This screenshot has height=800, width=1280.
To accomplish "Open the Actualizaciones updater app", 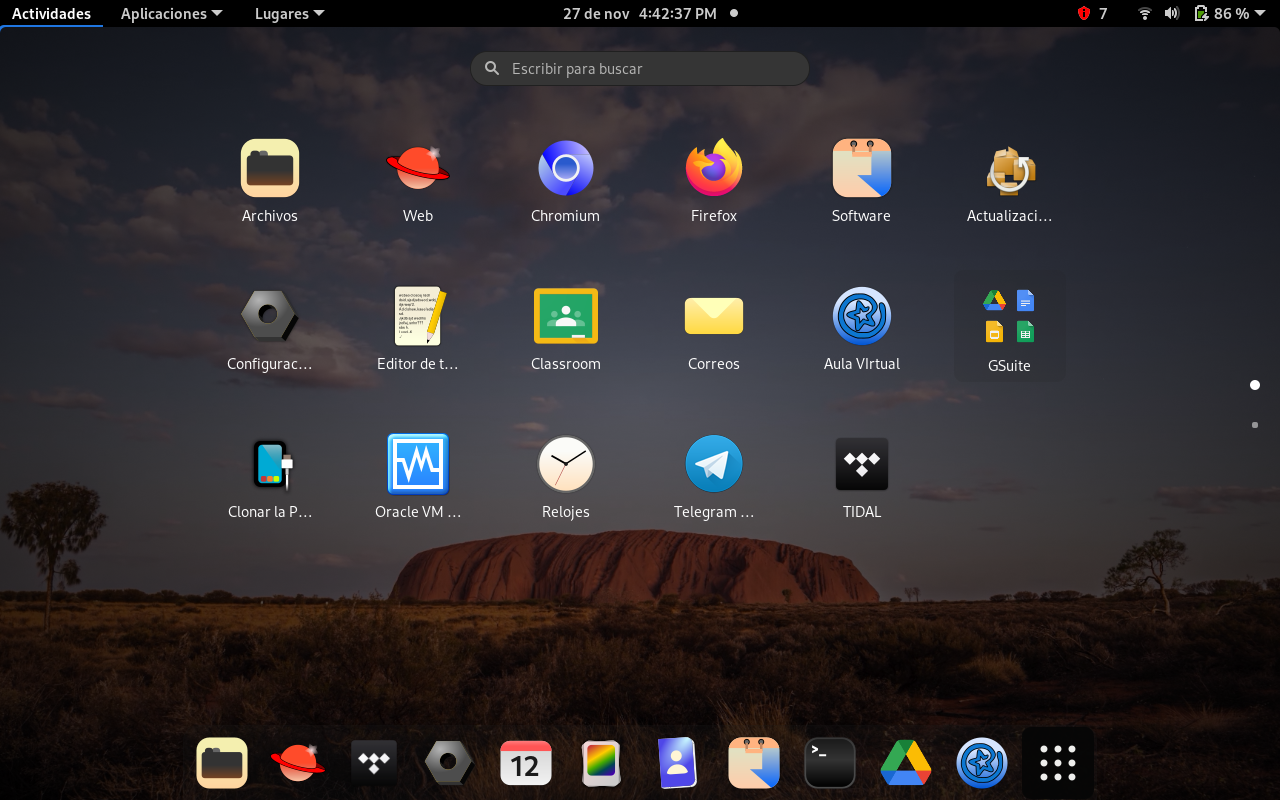I will tap(1010, 168).
